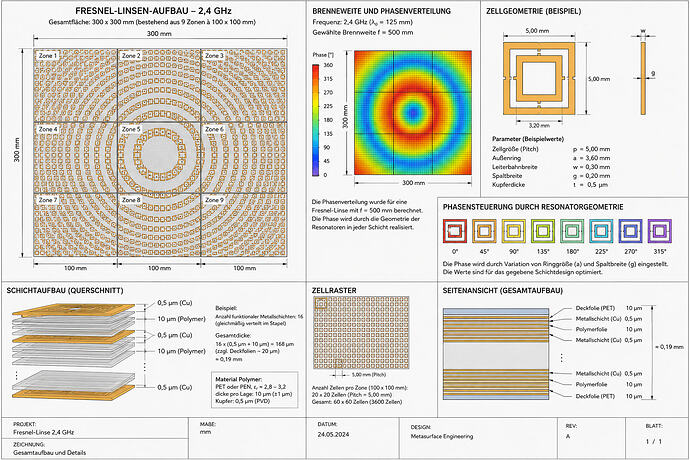This screenshot has width=690, height=460.
Task: Select the purple 315° resonator icon
Action: coord(659,231)
